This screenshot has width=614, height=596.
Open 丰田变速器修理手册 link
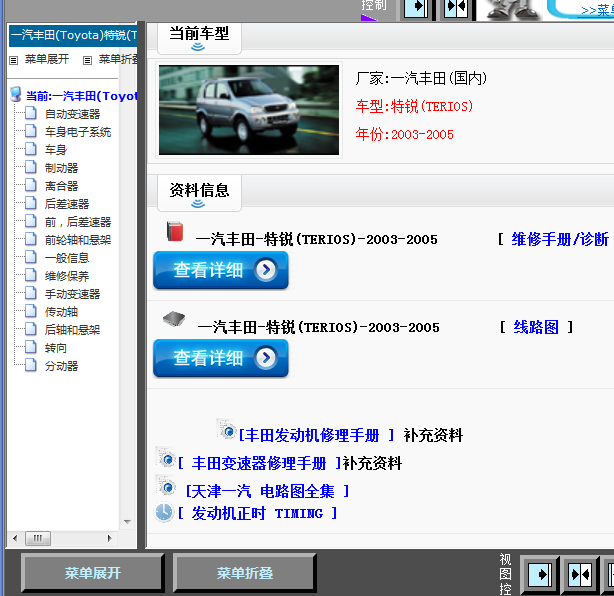[x=260, y=463]
